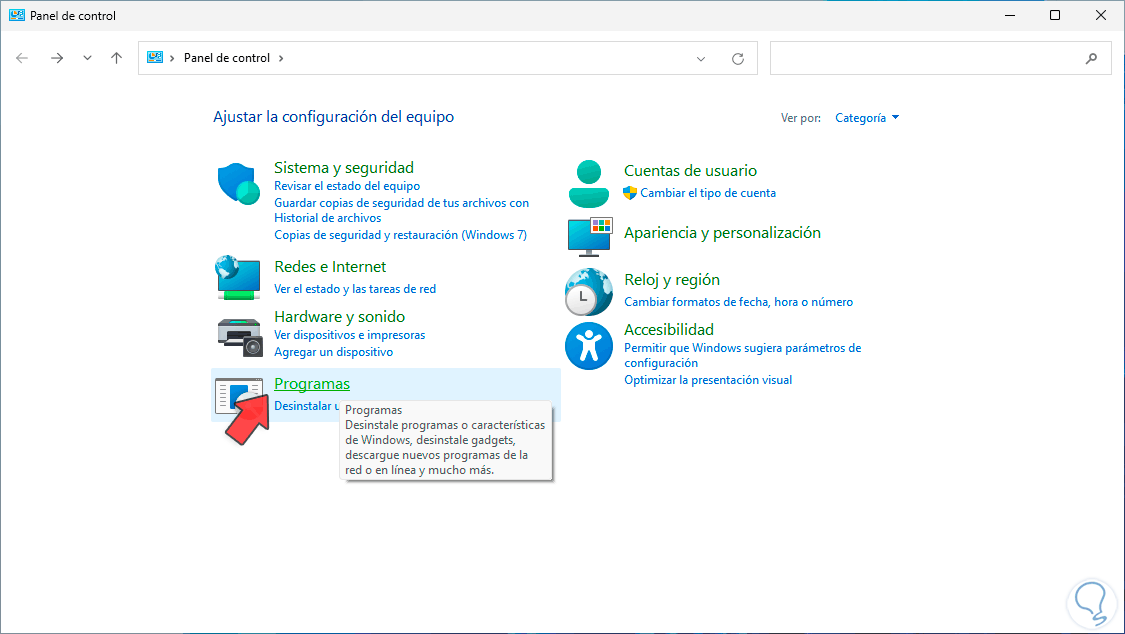Screen dimensions: 1125x634
Task: Open the Accesibilidad figure icon
Action: [x=588, y=346]
